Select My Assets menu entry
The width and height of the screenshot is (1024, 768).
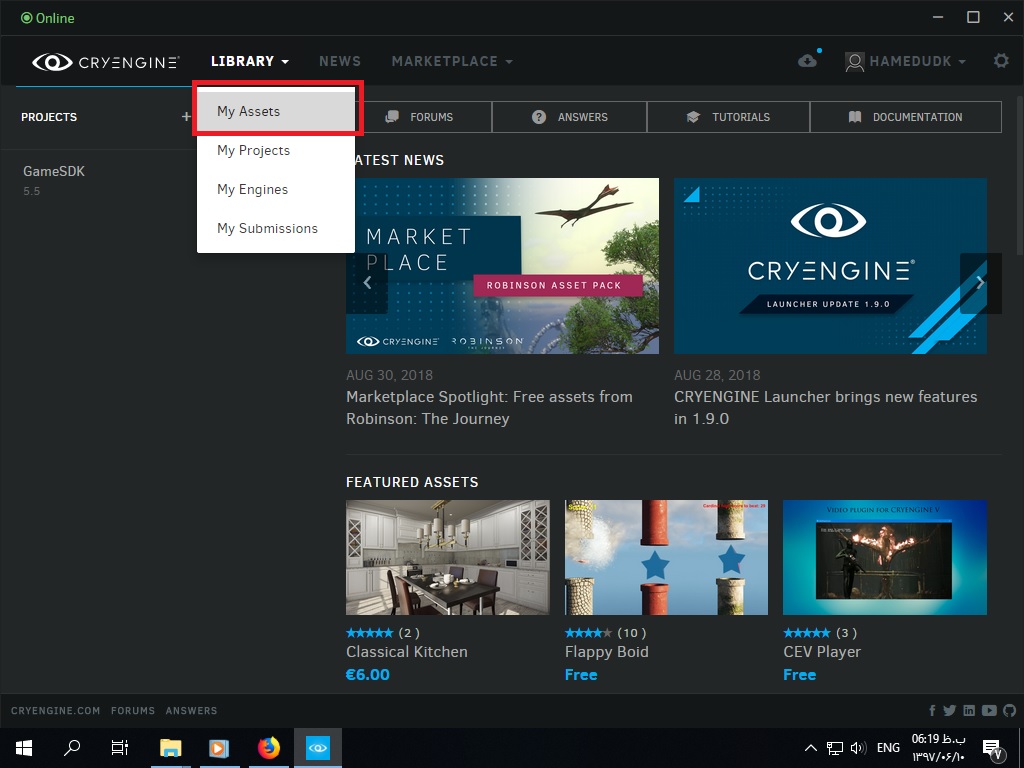pyautogui.click(x=276, y=112)
